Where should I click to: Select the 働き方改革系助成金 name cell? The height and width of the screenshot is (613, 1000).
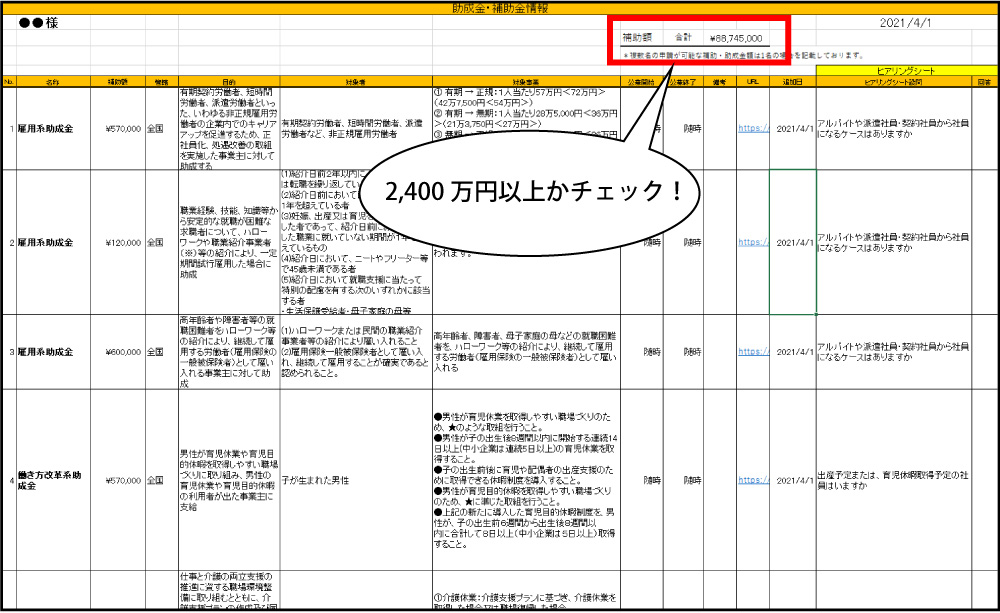click(x=53, y=480)
